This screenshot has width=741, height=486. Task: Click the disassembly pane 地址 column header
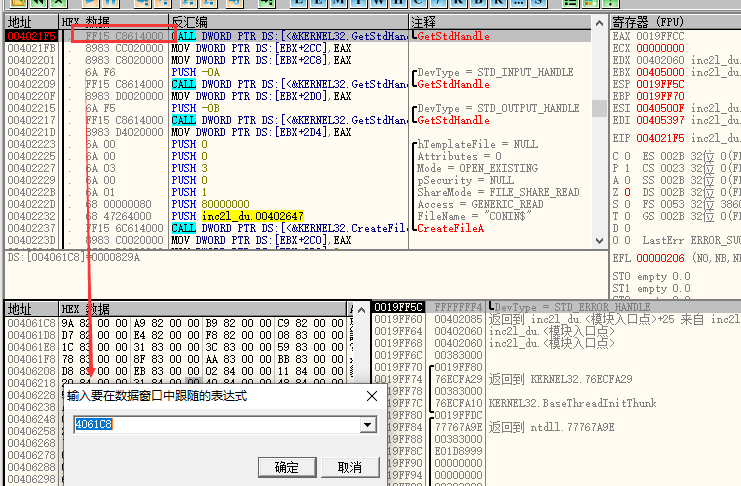(x=32, y=22)
